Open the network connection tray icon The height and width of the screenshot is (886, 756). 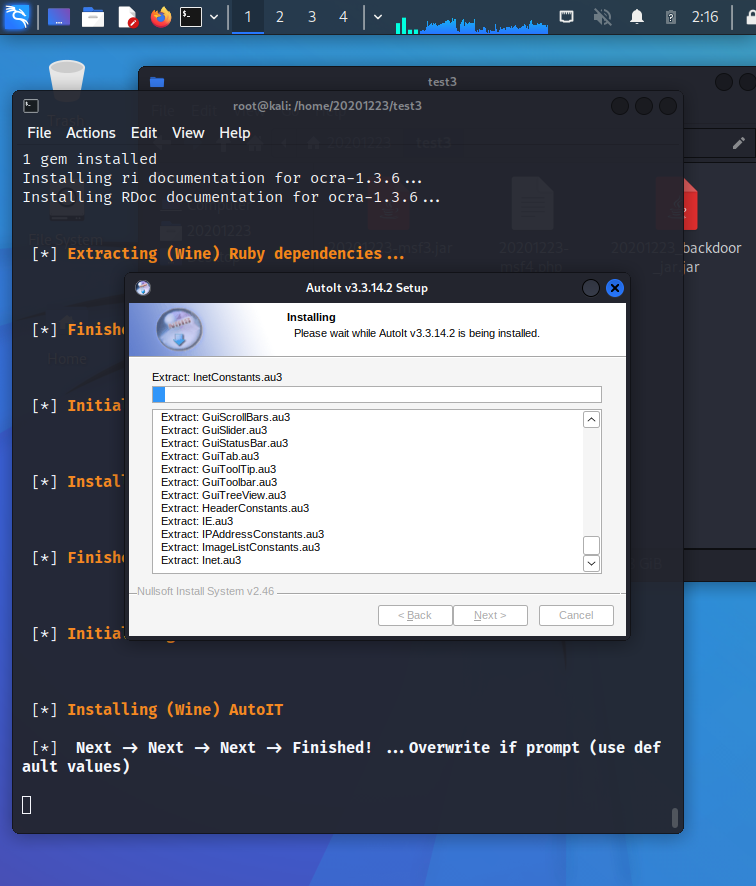tap(566, 17)
